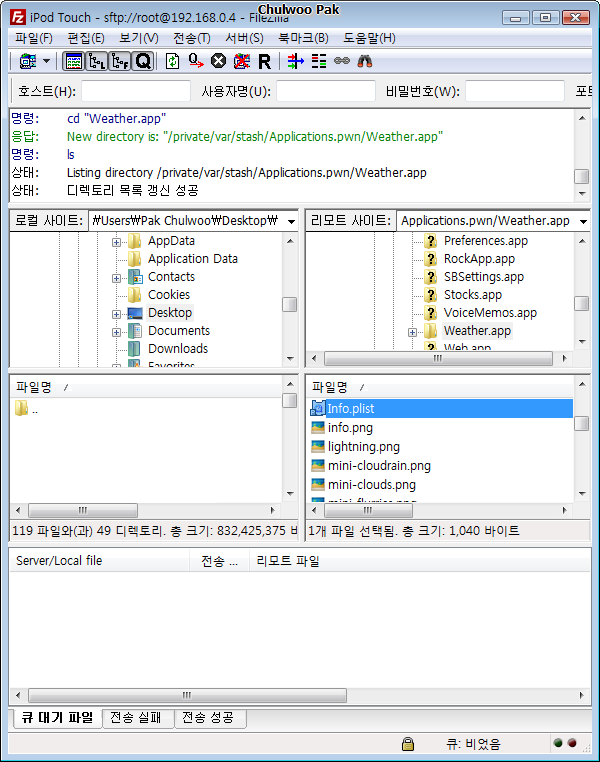Open the 편집(E) menu
The image size is (600, 762).
[x=86, y=38]
